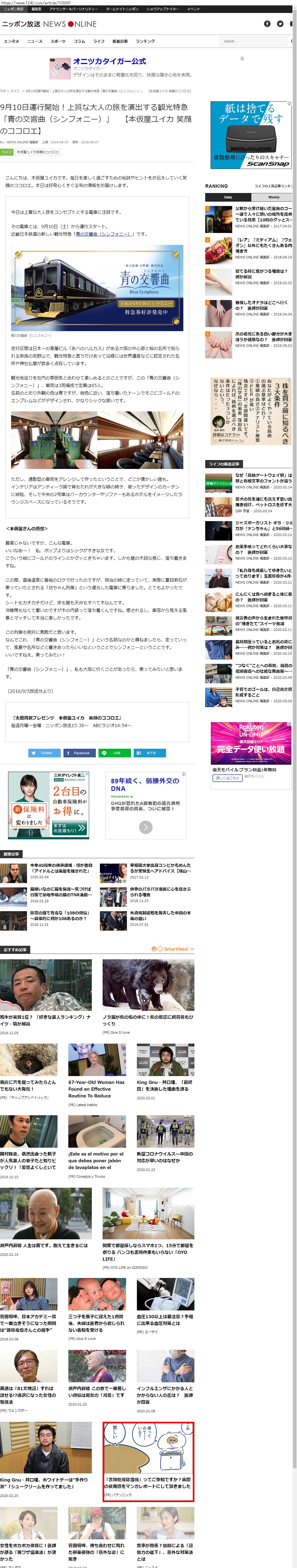The width and height of the screenshot is (297, 1568).
Task: Open new article なぜ「高輪ゲートウェイ駅」は
Action: click(264, 478)
